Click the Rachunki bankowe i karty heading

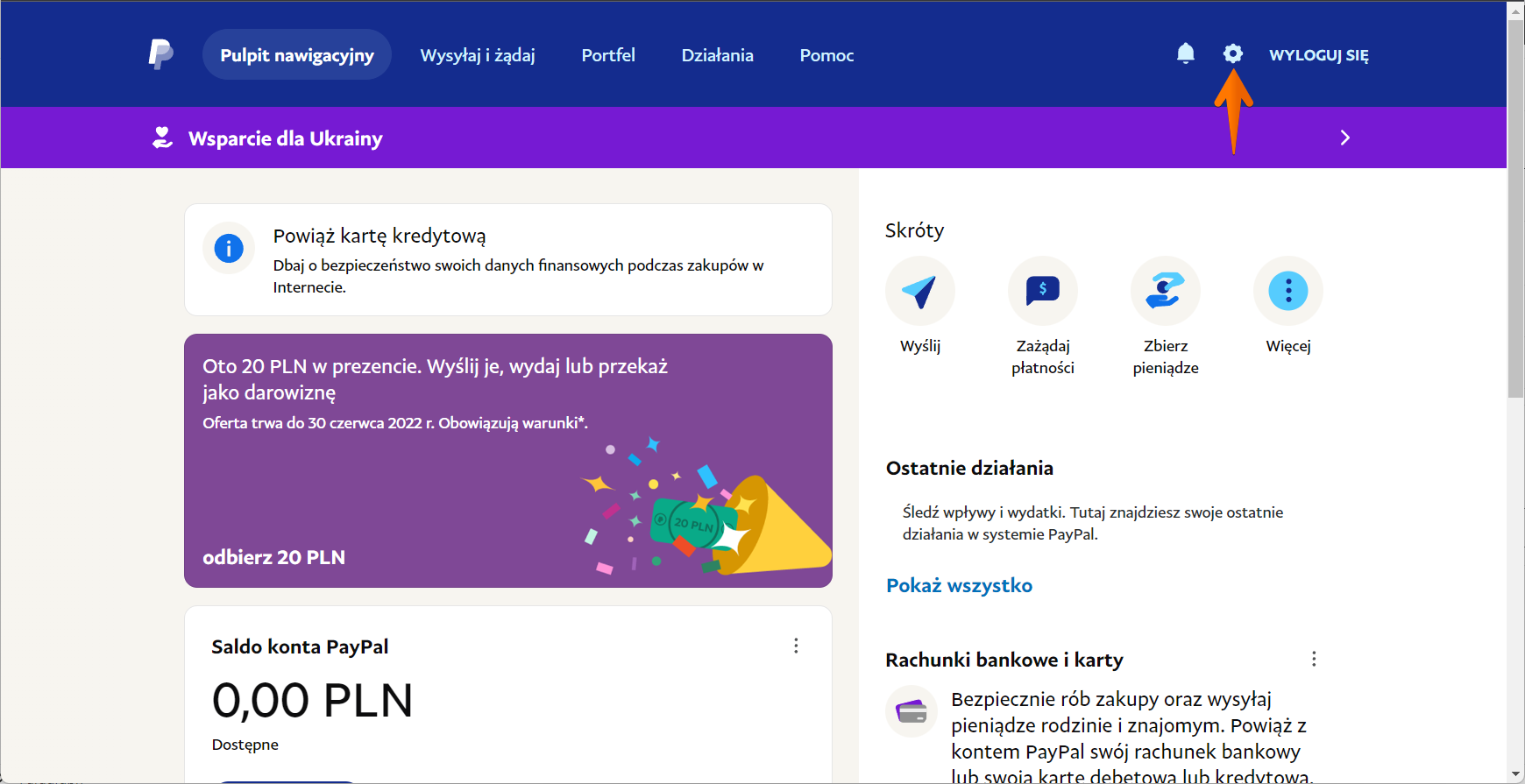(x=1004, y=660)
